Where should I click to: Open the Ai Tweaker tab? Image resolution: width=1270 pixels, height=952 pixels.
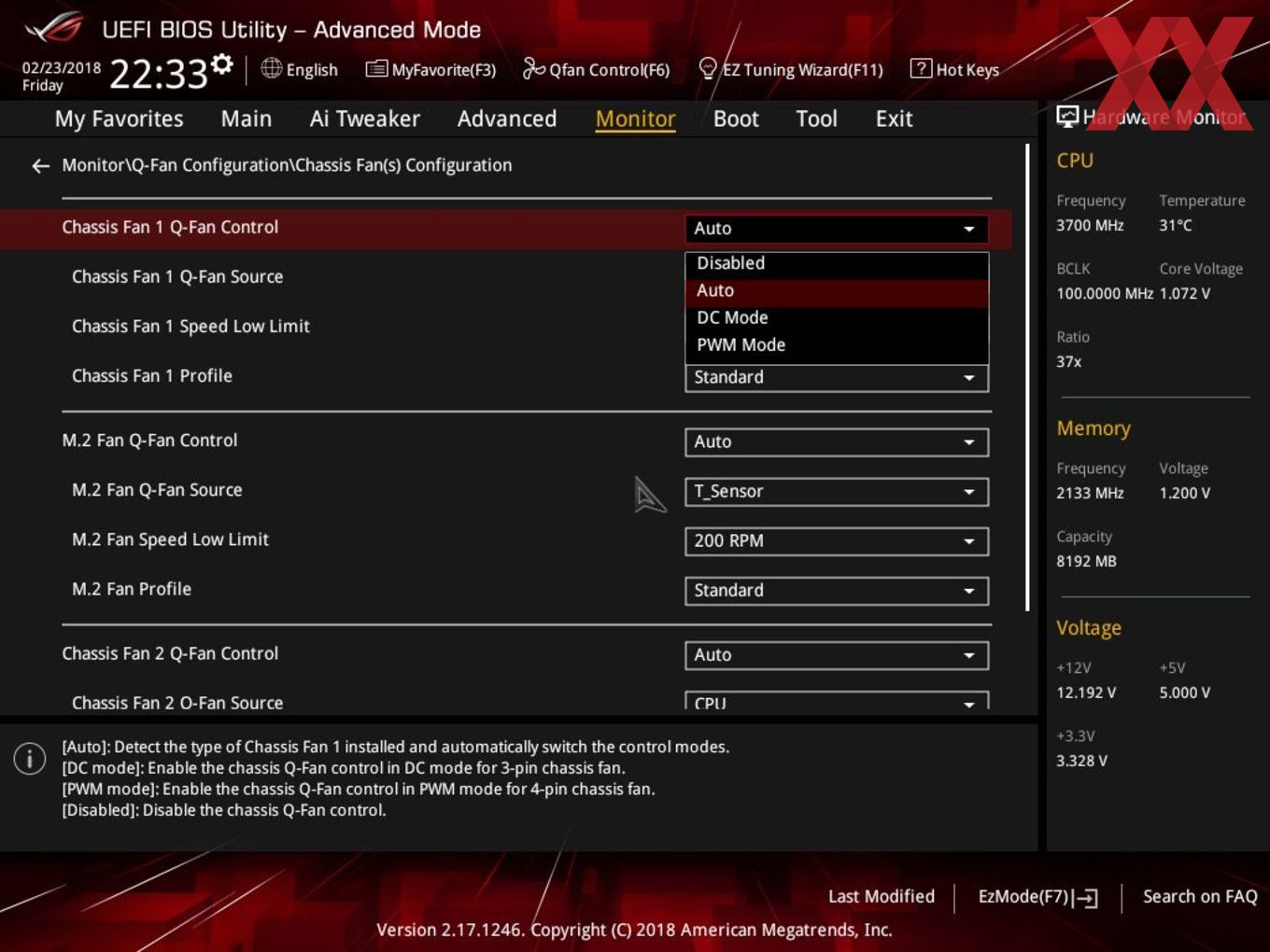(x=365, y=119)
